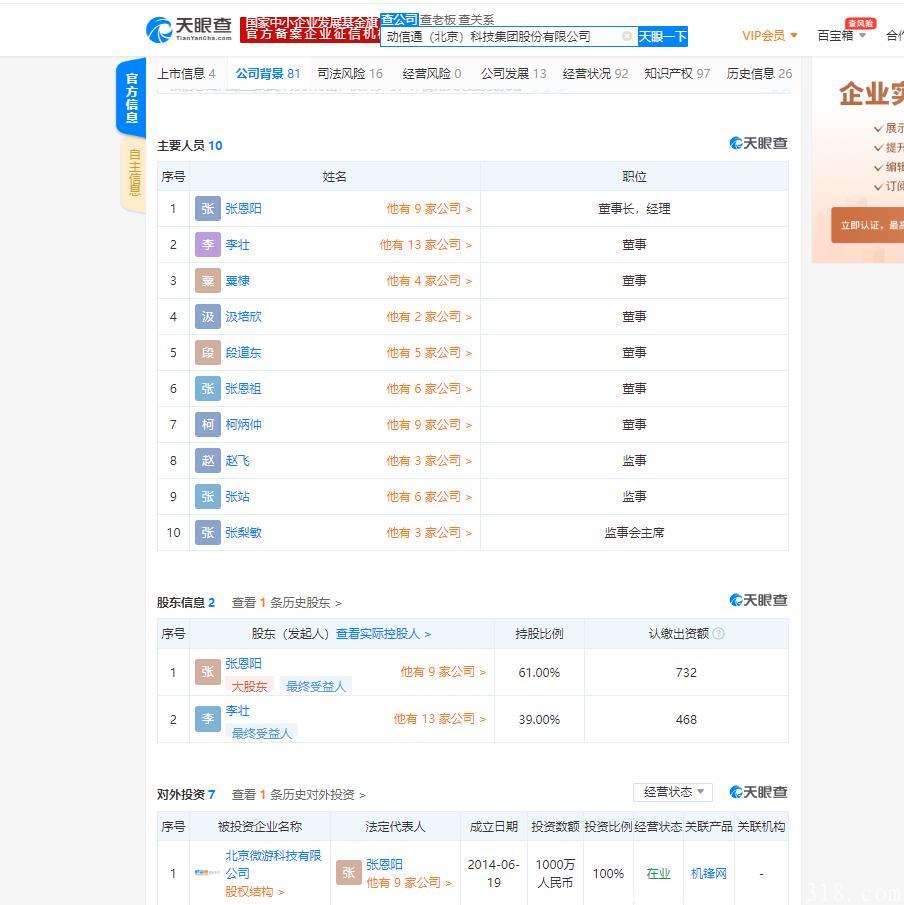The width and height of the screenshot is (904, 905).
Task: Open the VIP会员 dropdown
Action: 769,36
